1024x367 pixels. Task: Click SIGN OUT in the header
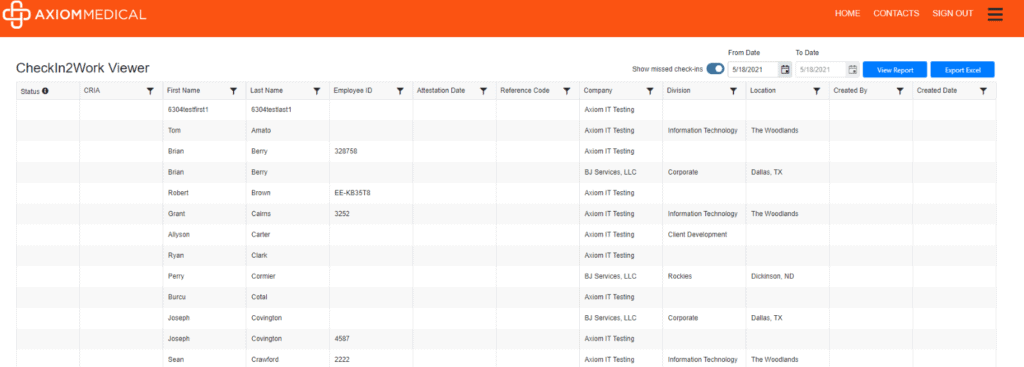point(953,13)
